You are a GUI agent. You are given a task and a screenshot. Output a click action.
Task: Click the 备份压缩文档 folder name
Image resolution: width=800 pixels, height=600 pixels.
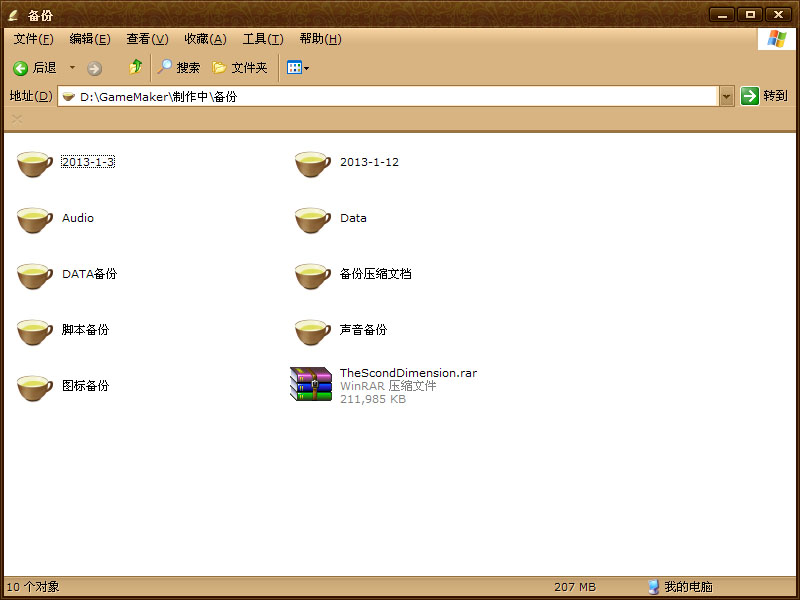tap(376, 274)
